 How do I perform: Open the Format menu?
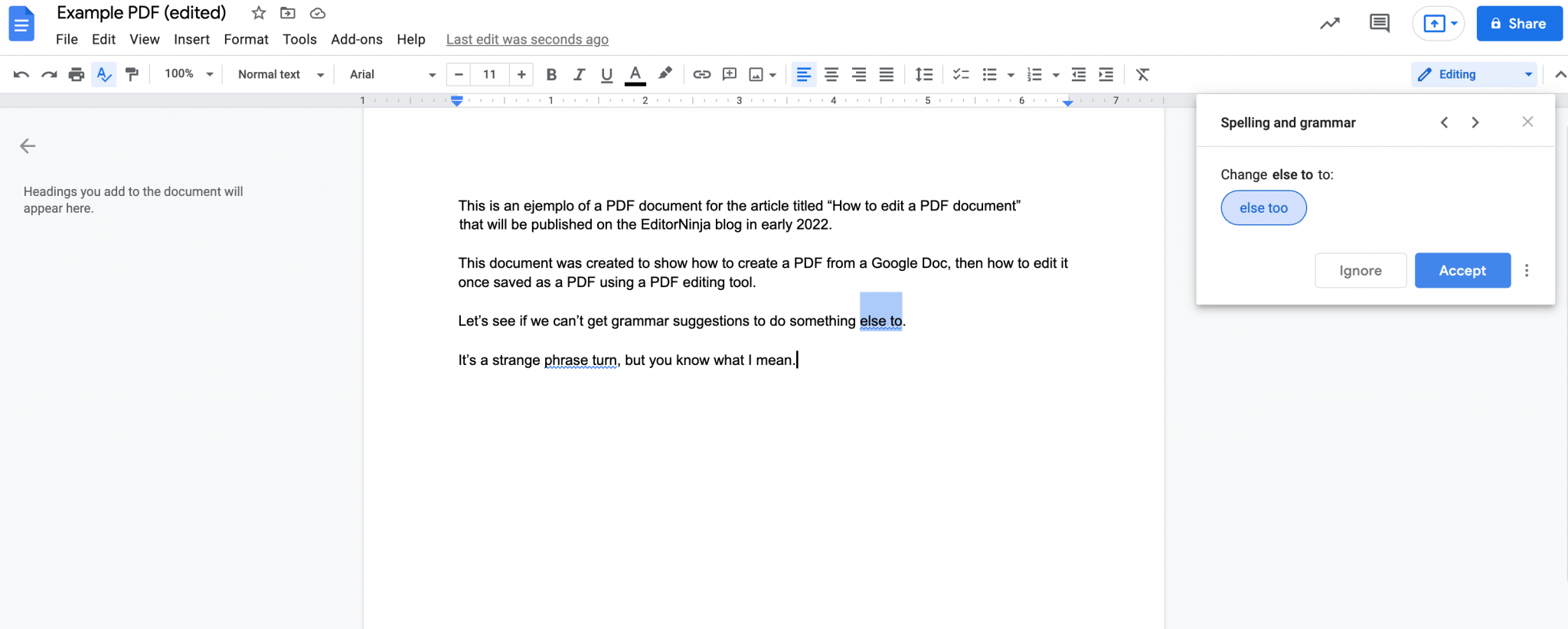pyautogui.click(x=246, y=39)
